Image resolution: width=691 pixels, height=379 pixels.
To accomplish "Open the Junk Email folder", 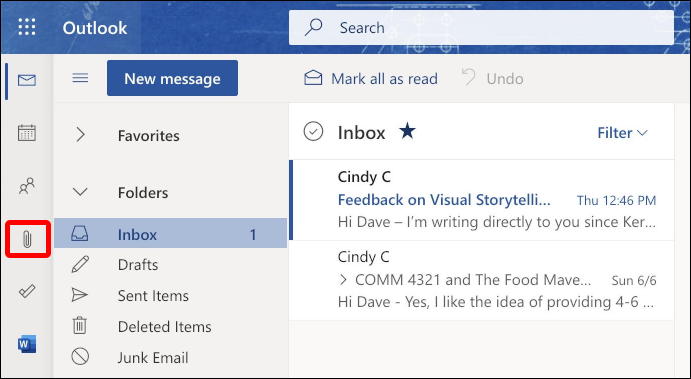I will 171,357.
